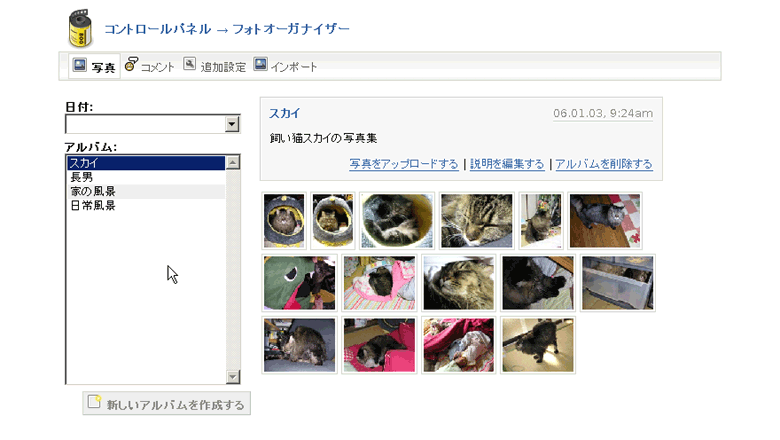Open the sleeping cat close-up thumbnail
The height and width of the screenshot is (440, 780).
[477, 221]
